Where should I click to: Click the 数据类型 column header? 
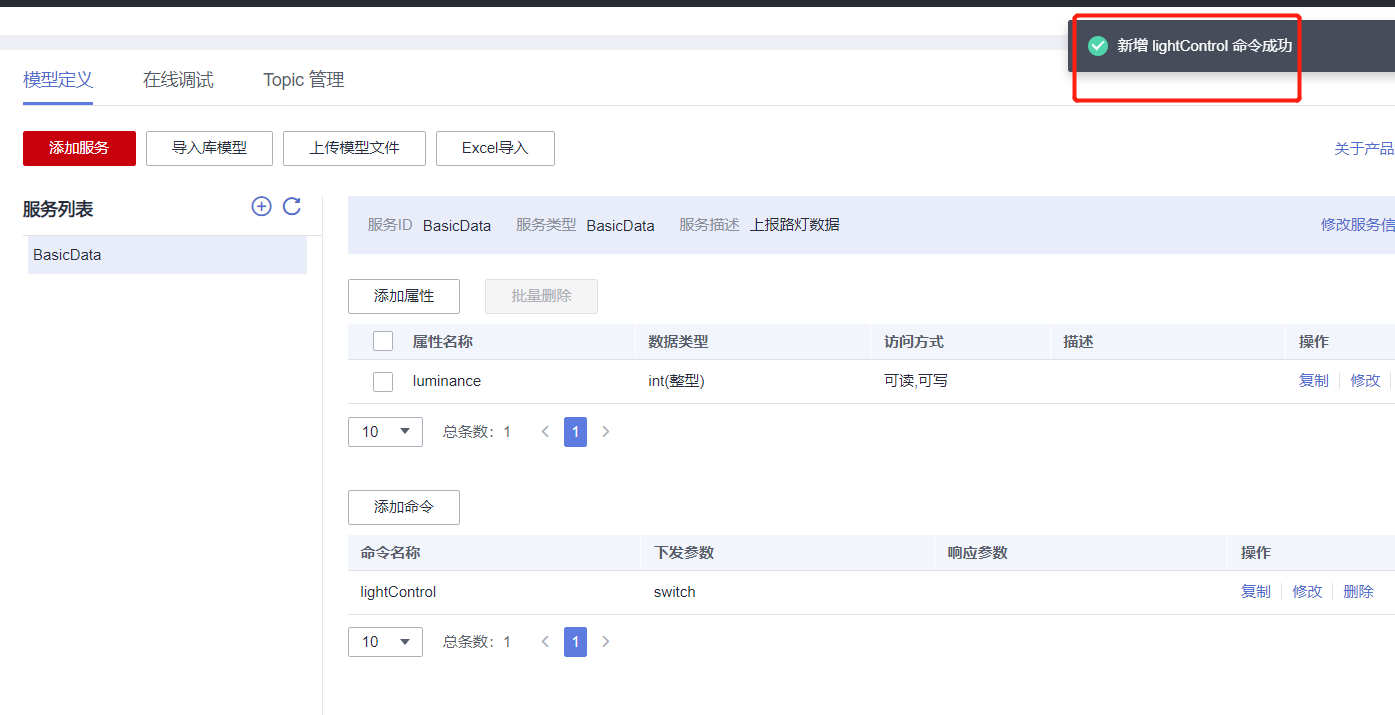[x=678, y=342]
